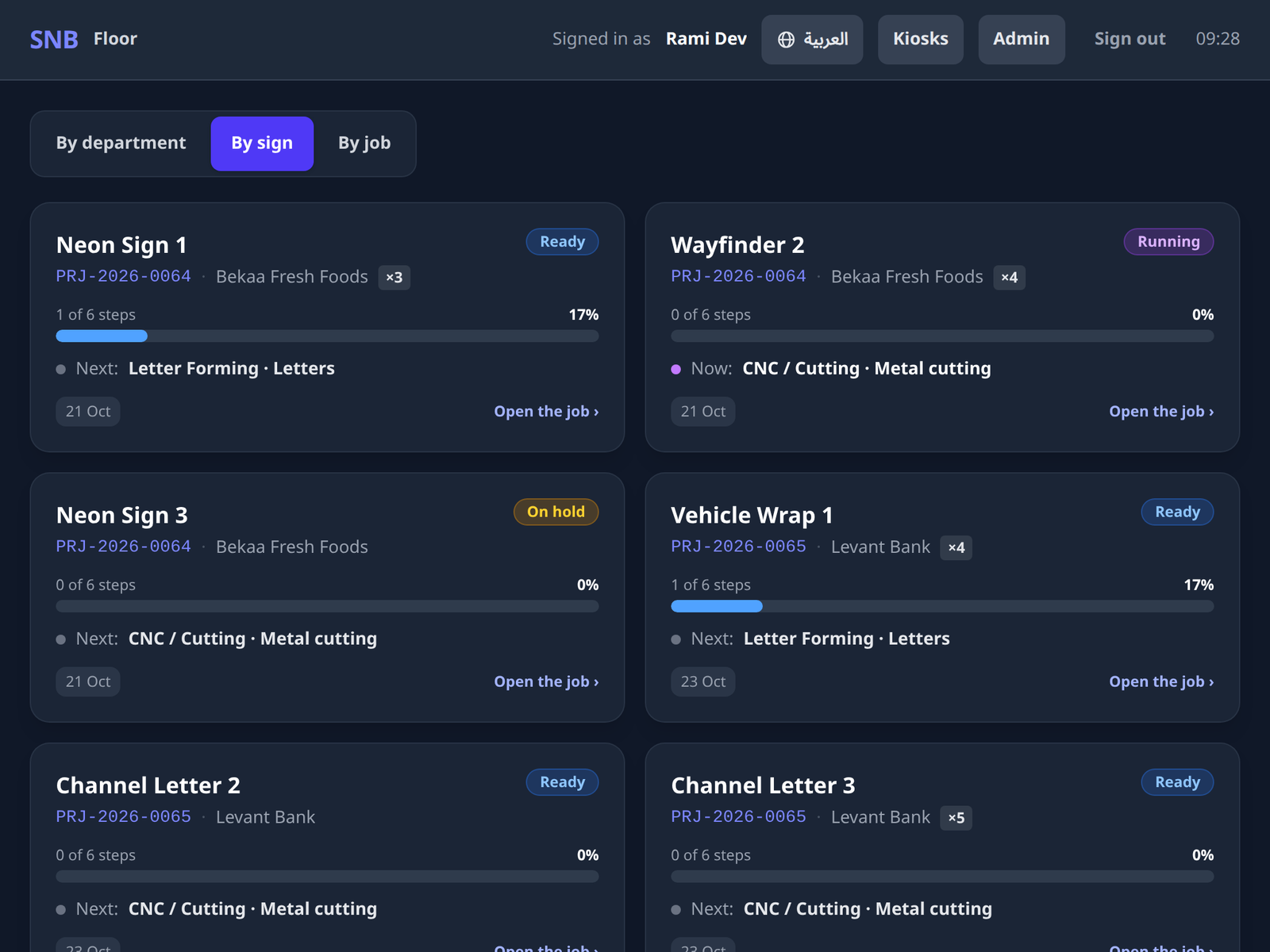Select the By sign tab
The height and width of the screenshot is (952, 1270).
pyautogui.click(x=262, y=143)
